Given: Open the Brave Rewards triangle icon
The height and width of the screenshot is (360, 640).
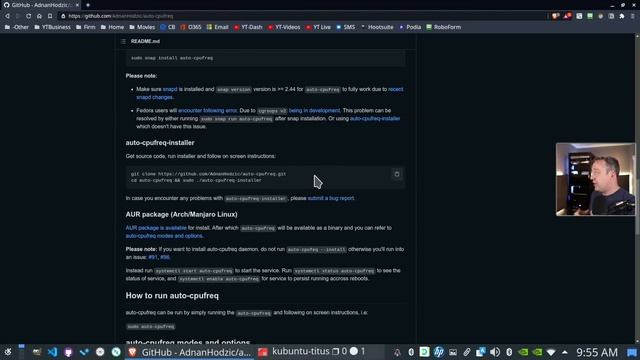Looking at the screenshot, I should (567, 16).
